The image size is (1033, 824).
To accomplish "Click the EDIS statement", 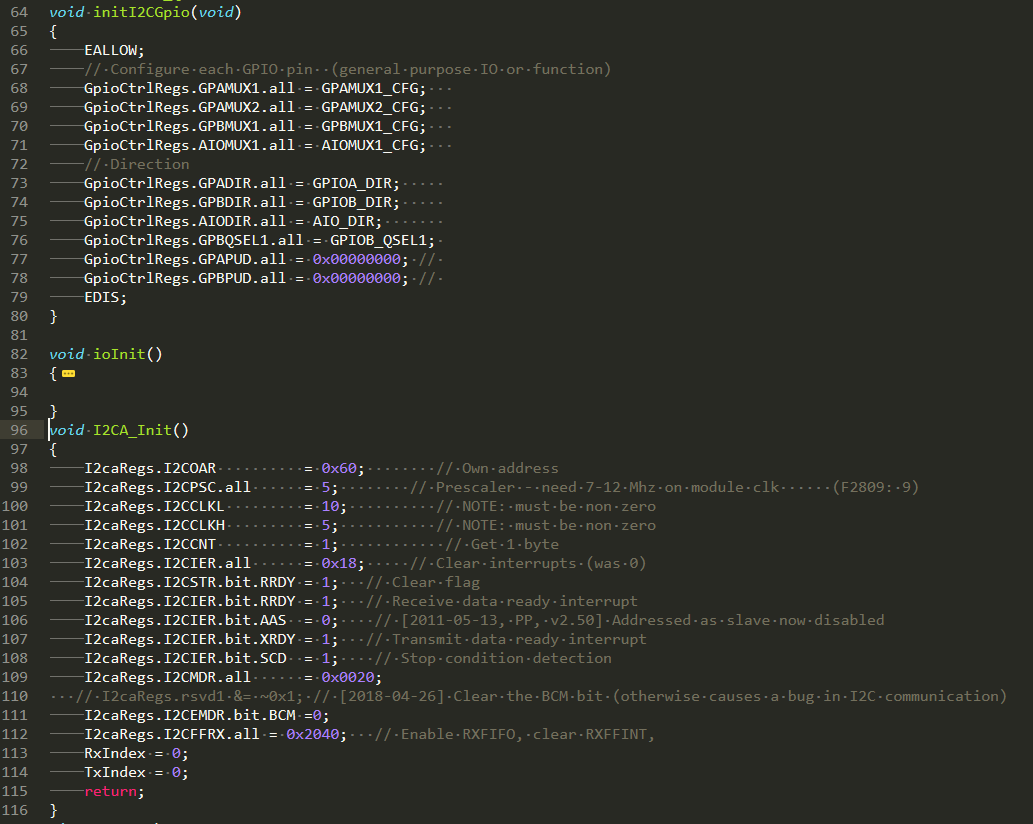I will [105, 297].
